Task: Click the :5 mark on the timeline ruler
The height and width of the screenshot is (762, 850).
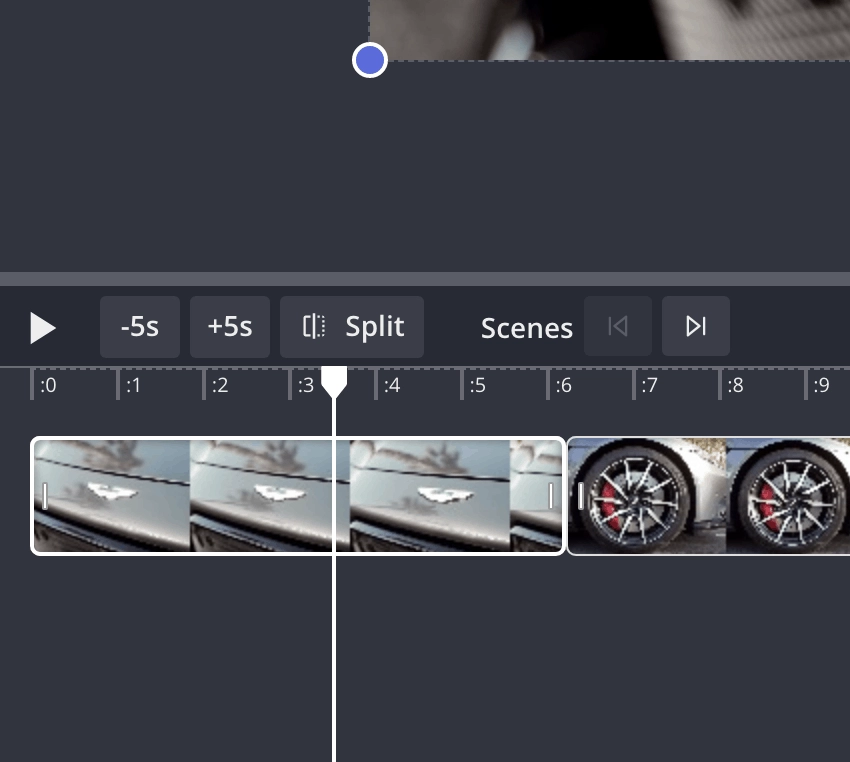Action: (x=476, y=385)
